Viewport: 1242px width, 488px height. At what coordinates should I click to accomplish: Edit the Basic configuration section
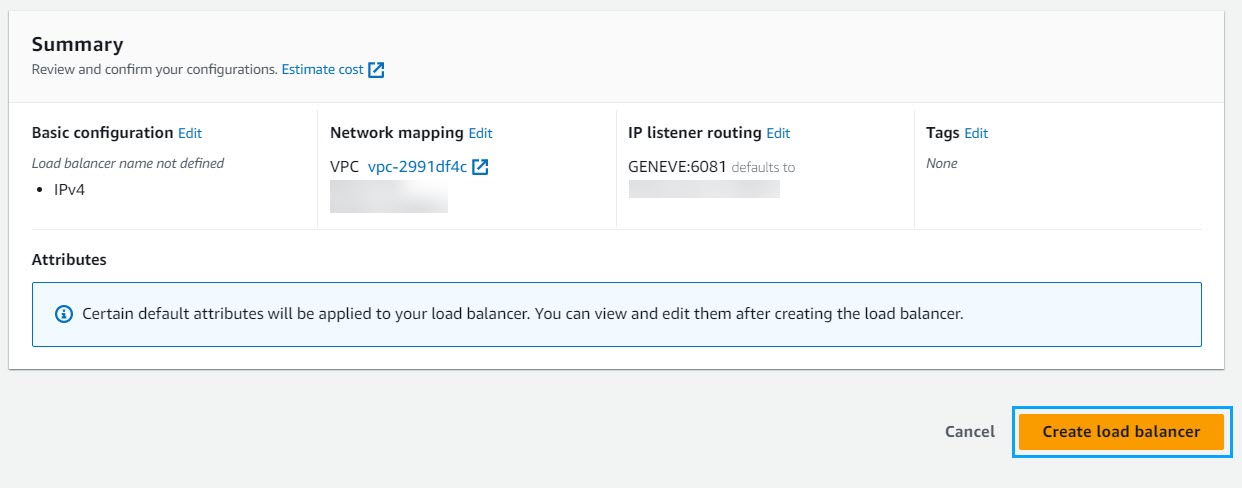pyautogui.click(x=190, y=133)
